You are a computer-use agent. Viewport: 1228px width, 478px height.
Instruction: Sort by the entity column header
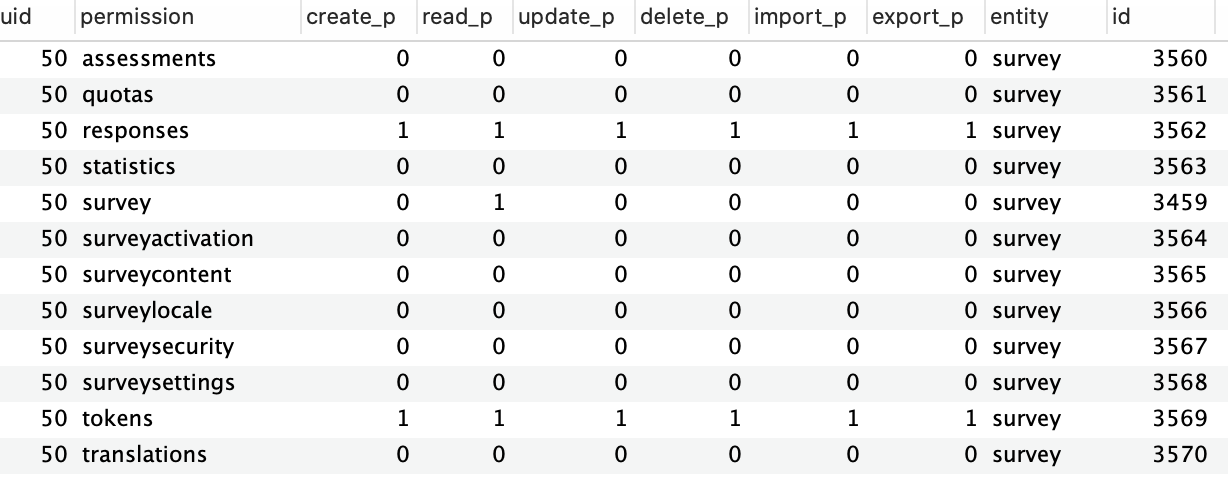(x=1019, y=17)
